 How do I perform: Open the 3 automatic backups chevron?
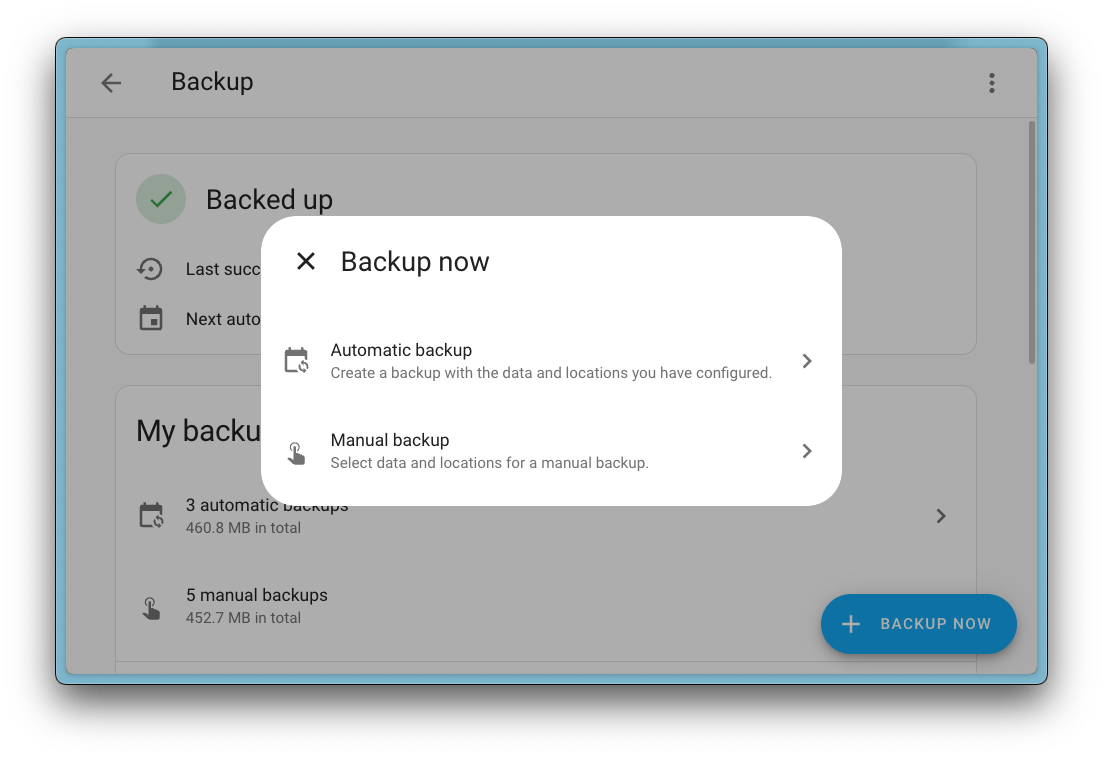coord(940,516)
